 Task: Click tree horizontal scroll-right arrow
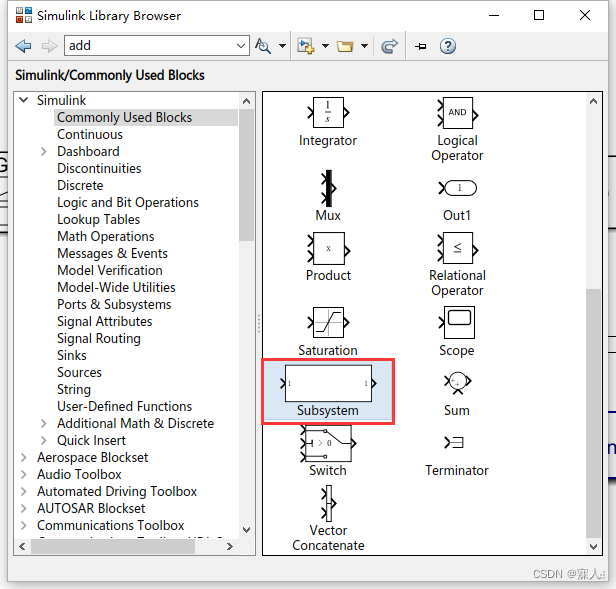tap(230, 546)
